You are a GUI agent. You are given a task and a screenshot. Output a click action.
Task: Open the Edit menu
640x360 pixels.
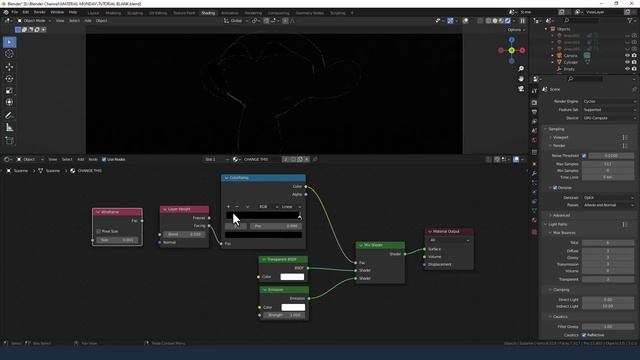click(26, 12)
